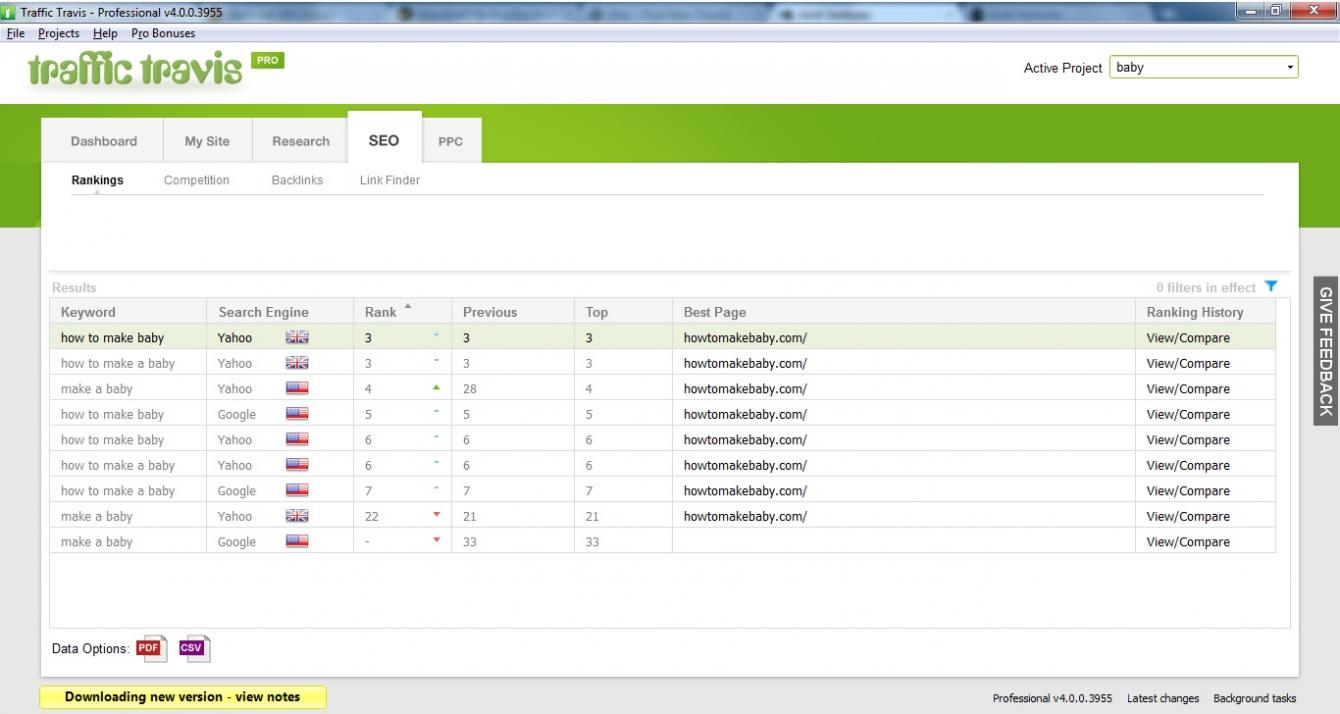Click the Traffic Travis logo
Screen dimensions: 1340x714
[x=135, y=70]
